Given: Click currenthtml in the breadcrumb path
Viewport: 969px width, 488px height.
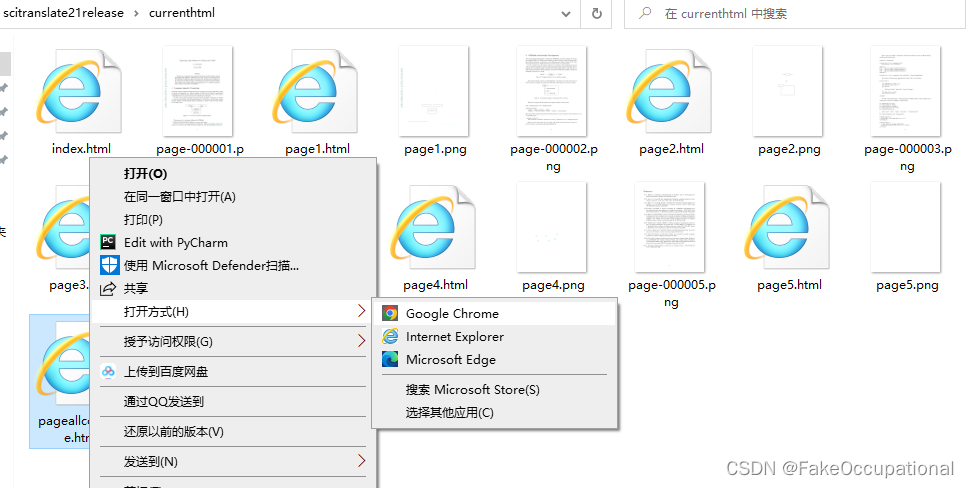Looking at the screenshot, I should pos(182,13).
